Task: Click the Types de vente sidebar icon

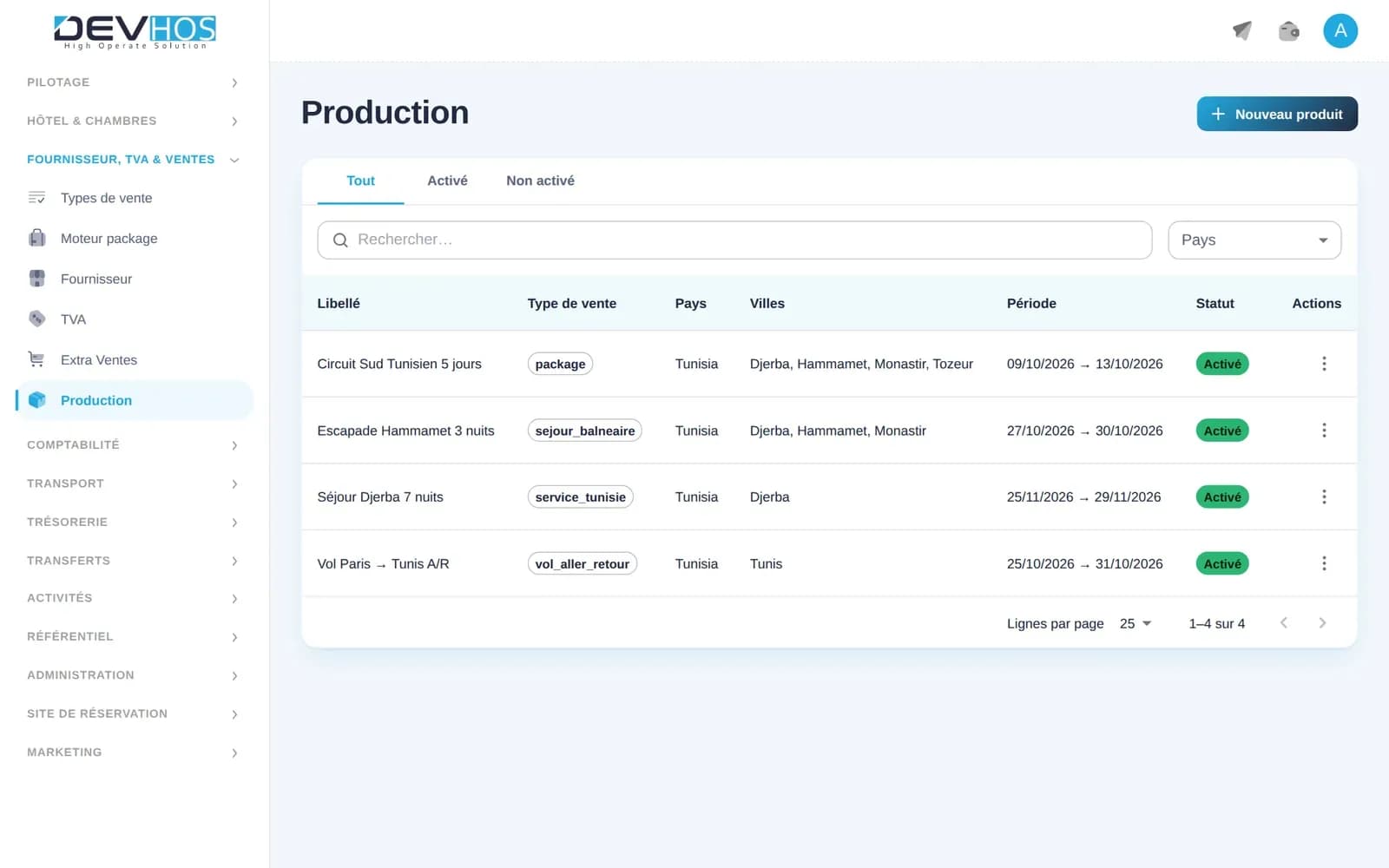Action: click(x=36, y=198)
